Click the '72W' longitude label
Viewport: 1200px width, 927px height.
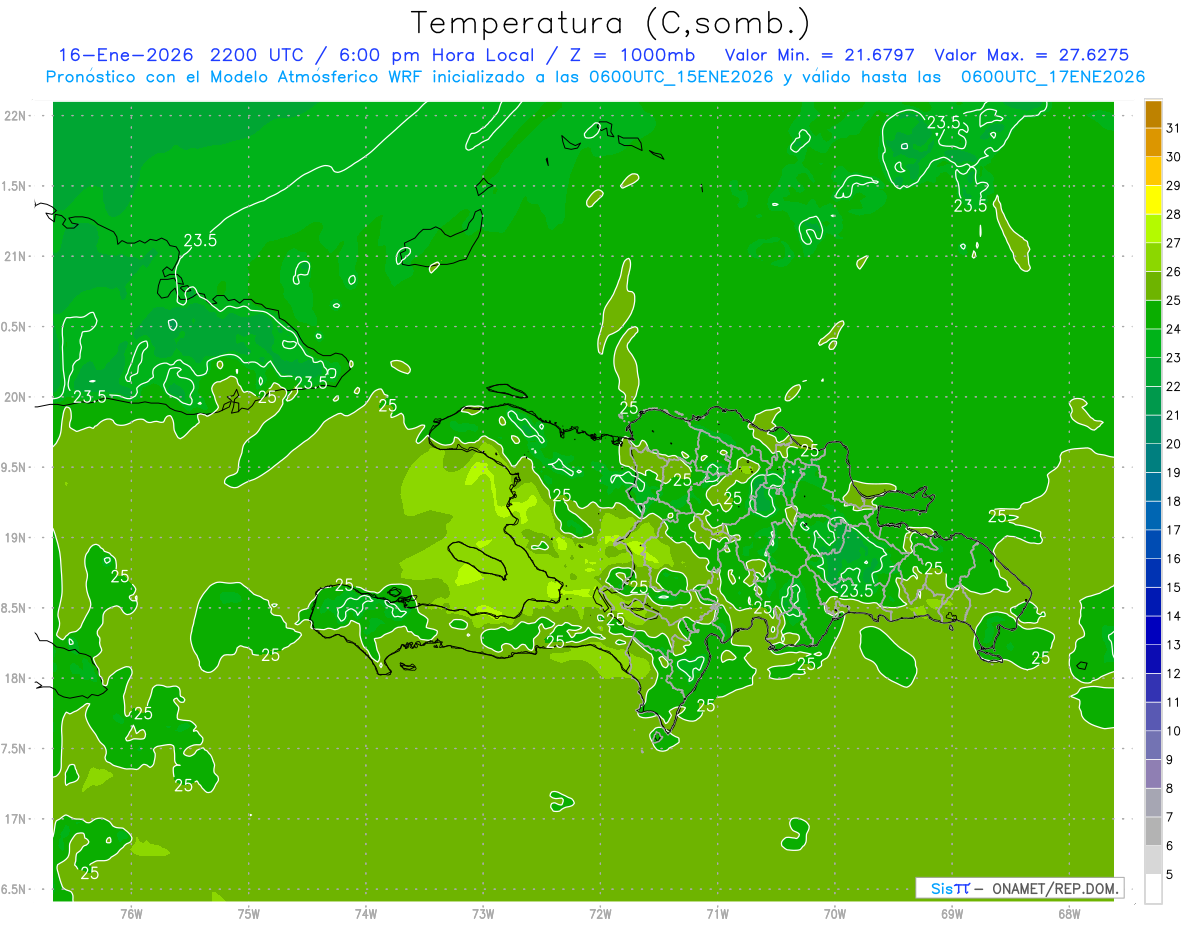600,913
